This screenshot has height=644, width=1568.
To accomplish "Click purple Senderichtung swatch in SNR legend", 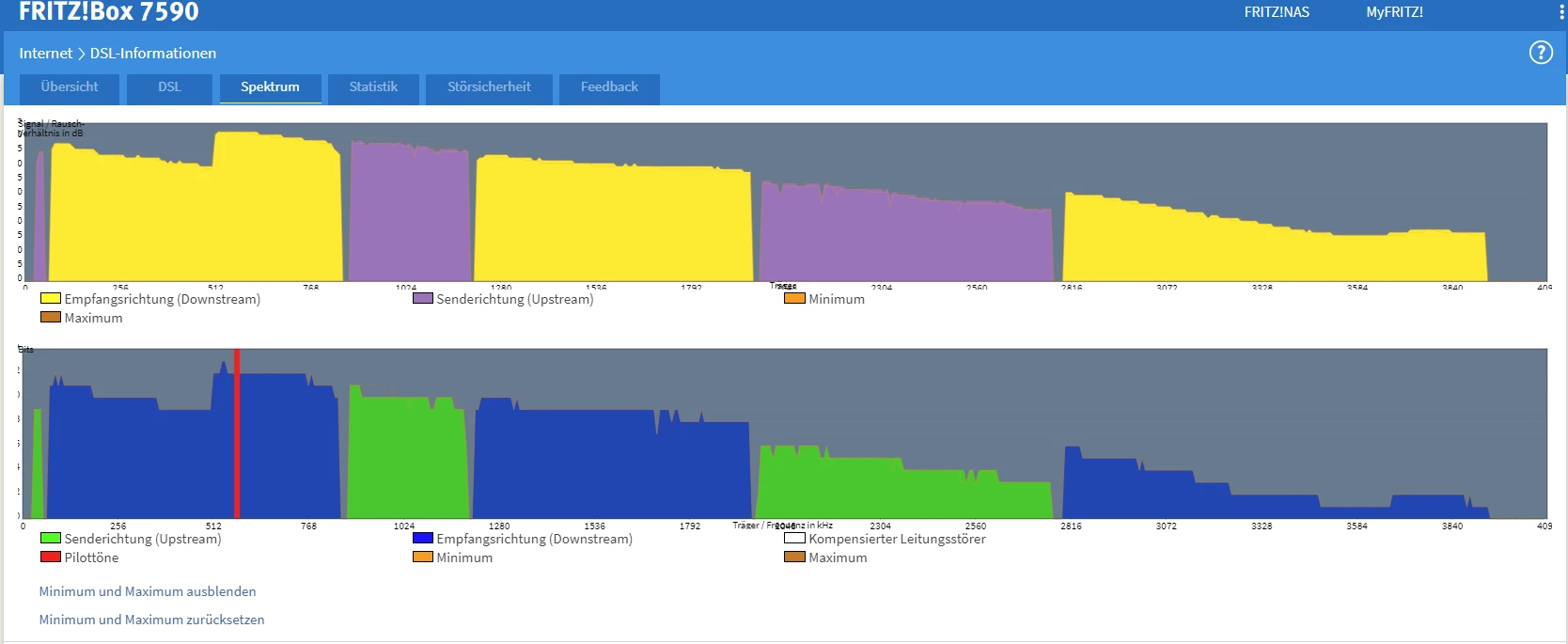I will (423, 298).
